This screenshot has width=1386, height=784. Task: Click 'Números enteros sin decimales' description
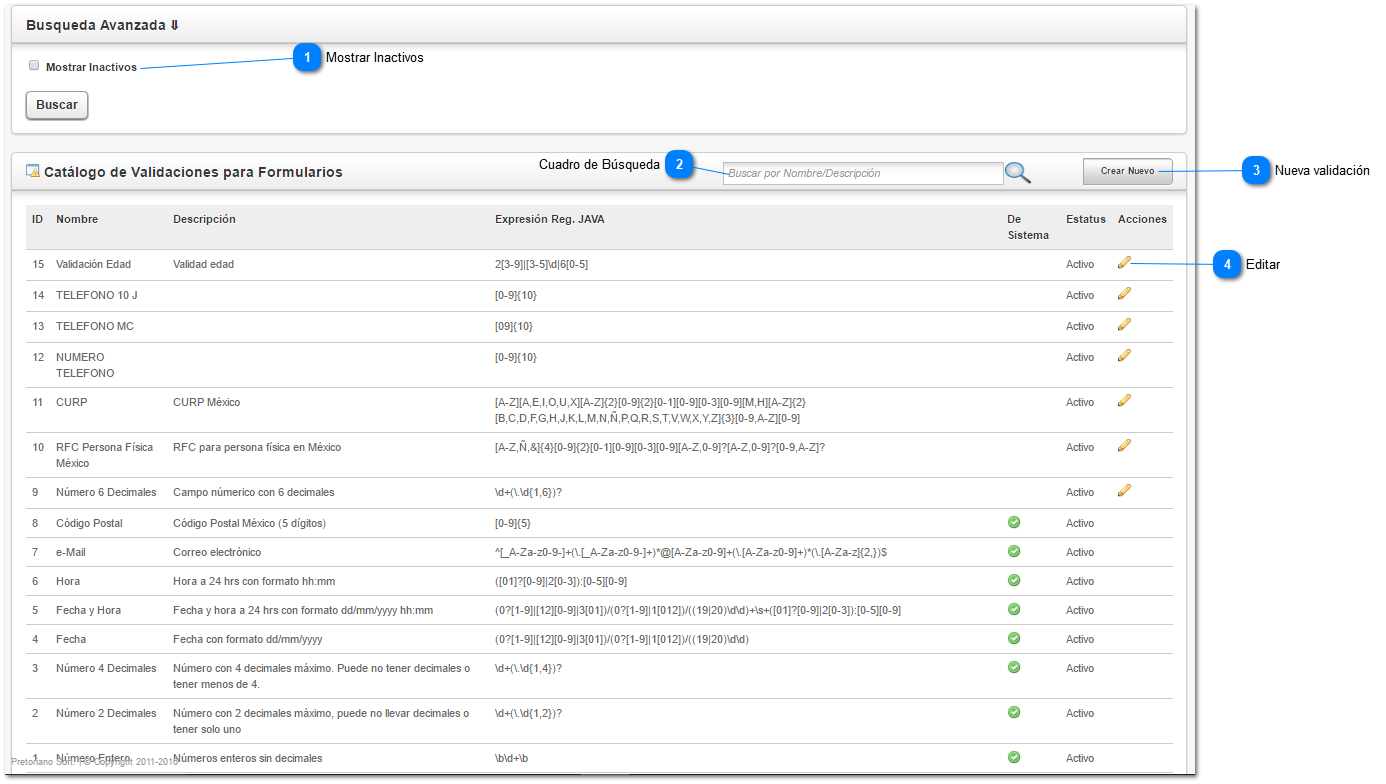pyautogui.click(x=248, y=758)
